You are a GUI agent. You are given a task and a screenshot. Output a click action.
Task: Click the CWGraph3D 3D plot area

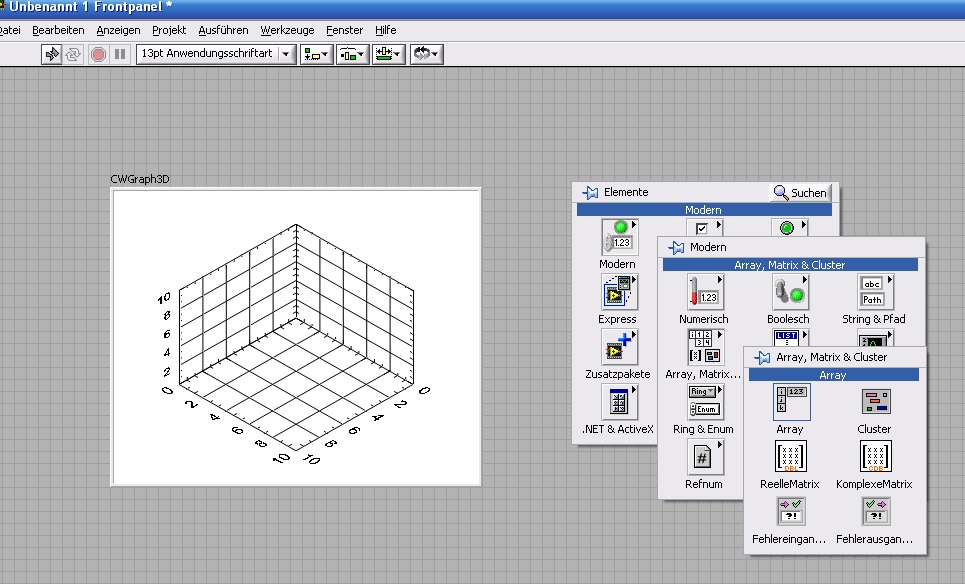click(x=296, y=337)
